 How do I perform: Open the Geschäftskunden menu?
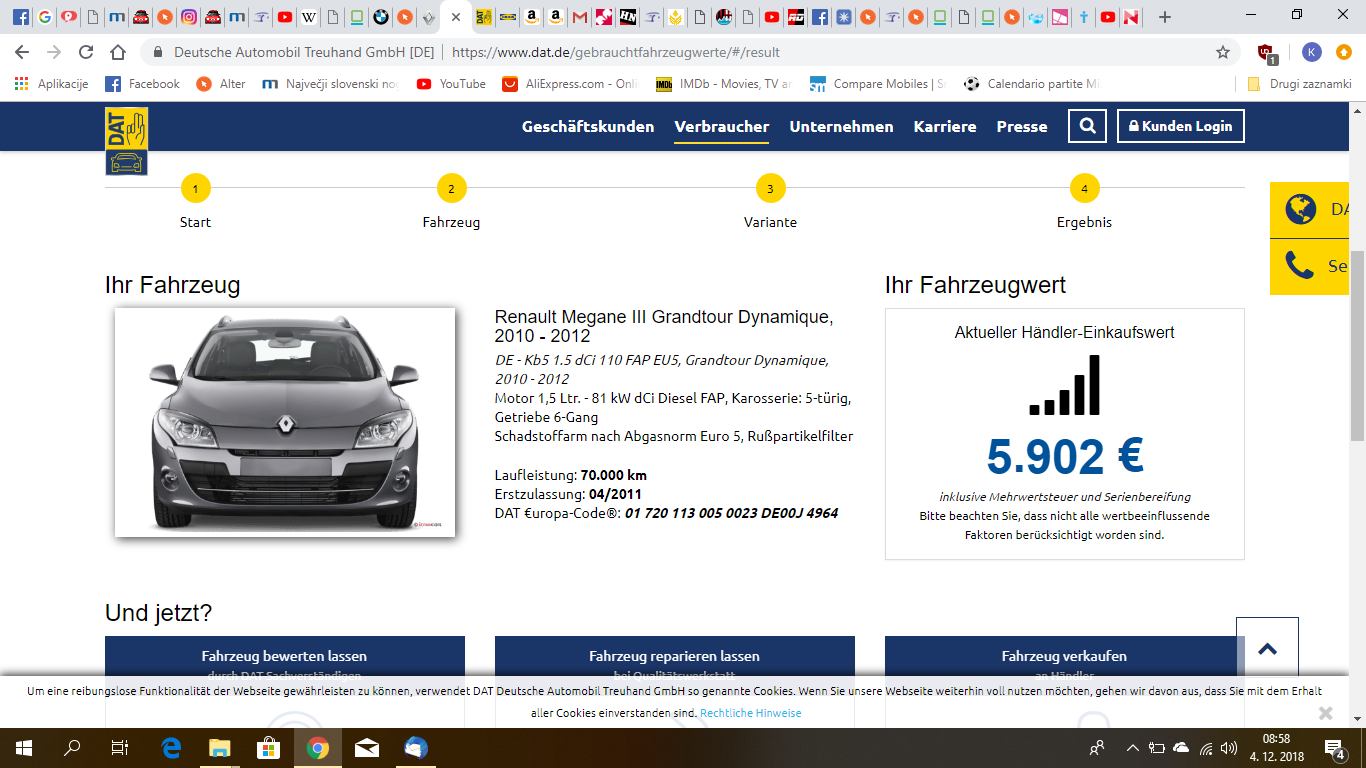588,127
